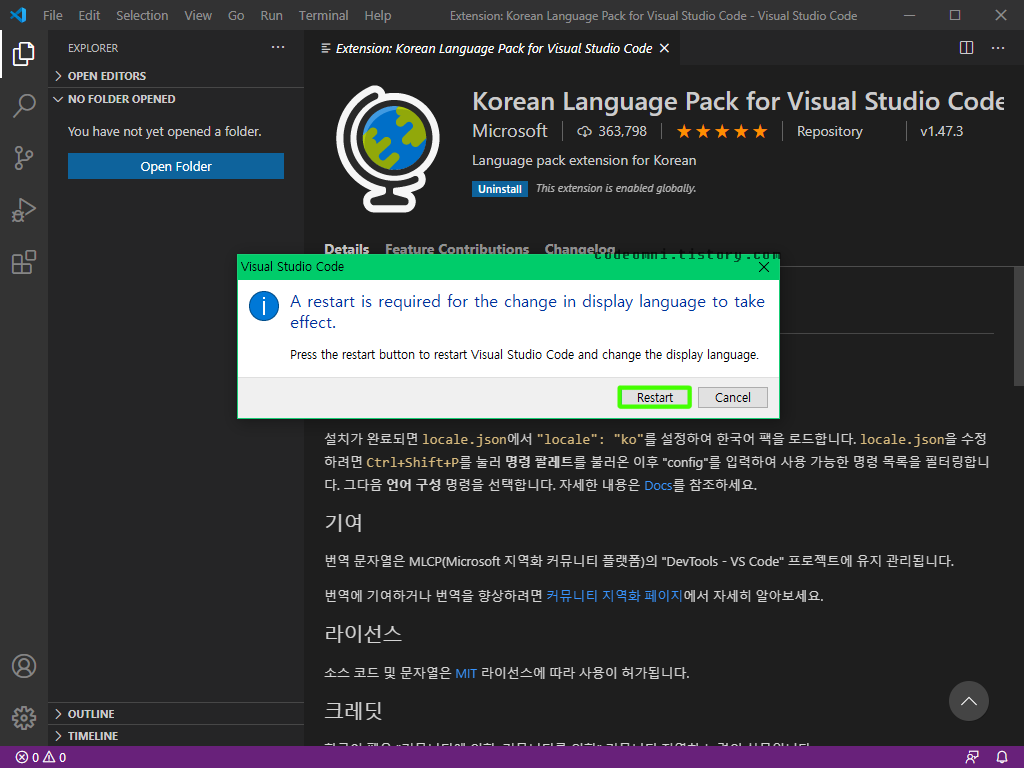1024x768 pixels.
Task: Click the extension page vertical scrollbar
Action: click(1018, 327)
